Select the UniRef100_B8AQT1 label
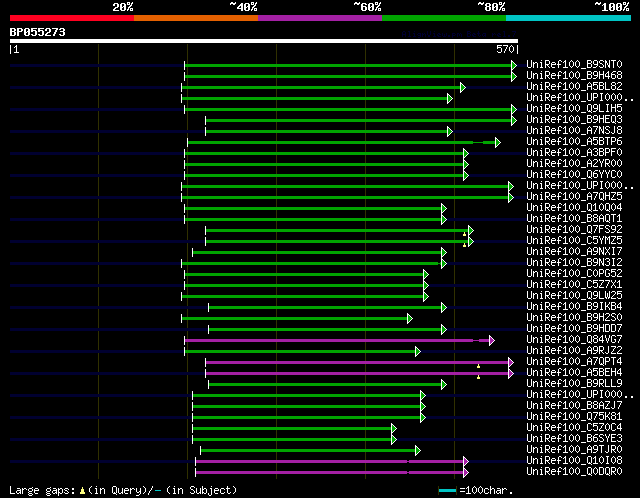The image size is (640, 498). pyautogui.click(x=574, y=219)
